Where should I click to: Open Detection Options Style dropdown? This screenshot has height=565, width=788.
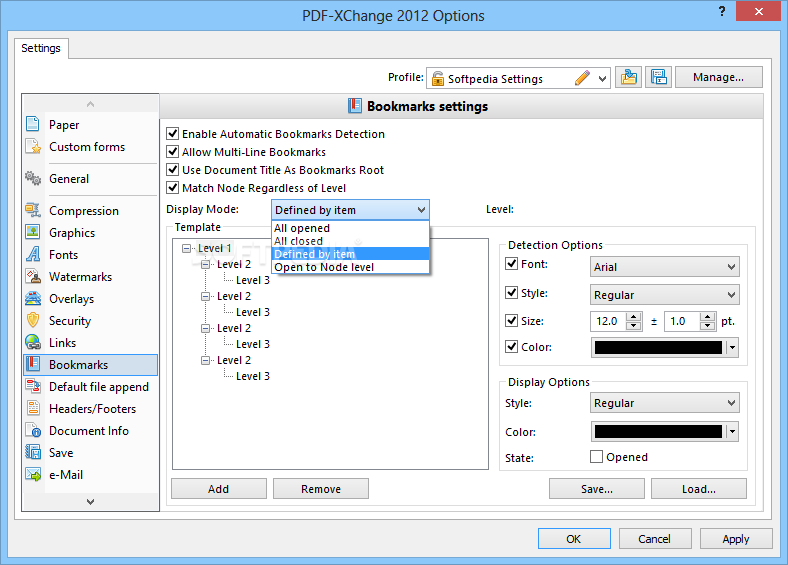[731, 295]
